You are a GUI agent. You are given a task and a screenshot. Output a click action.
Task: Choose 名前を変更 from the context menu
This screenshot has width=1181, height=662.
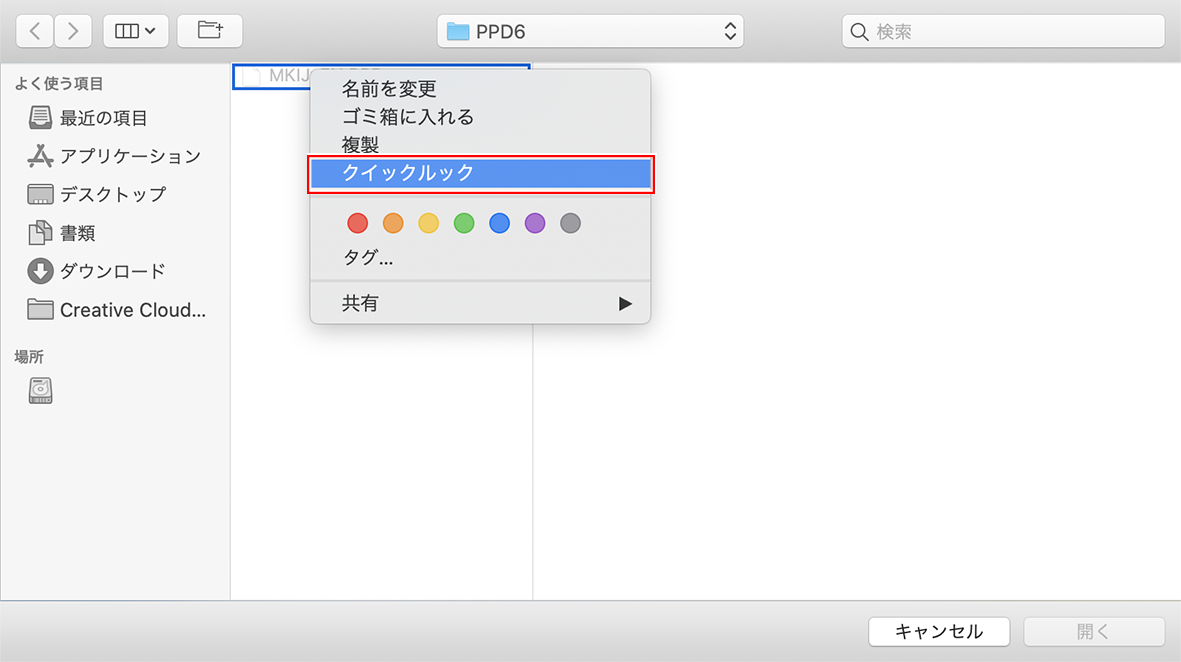[x=389, y=90]
